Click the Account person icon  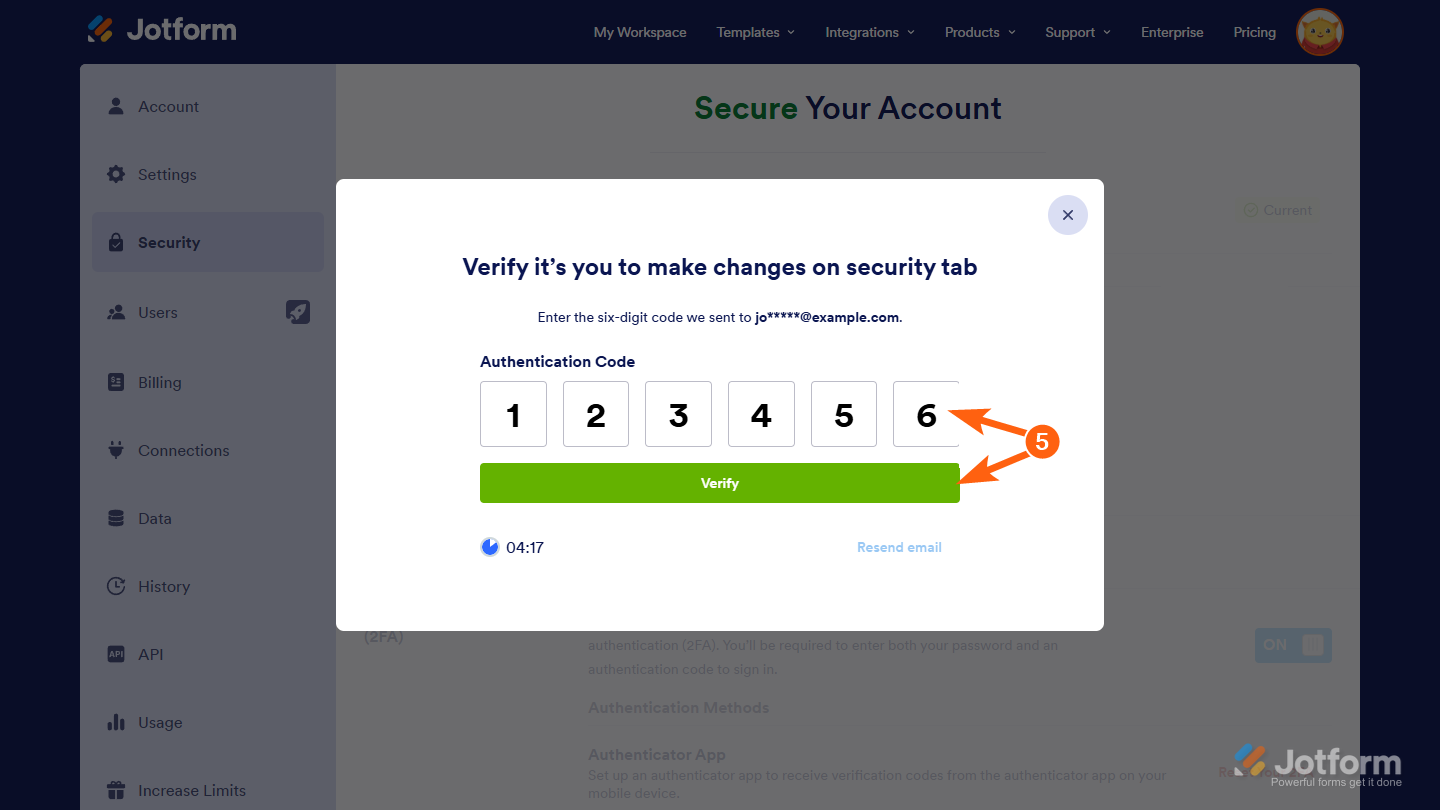tap(116, 106)
